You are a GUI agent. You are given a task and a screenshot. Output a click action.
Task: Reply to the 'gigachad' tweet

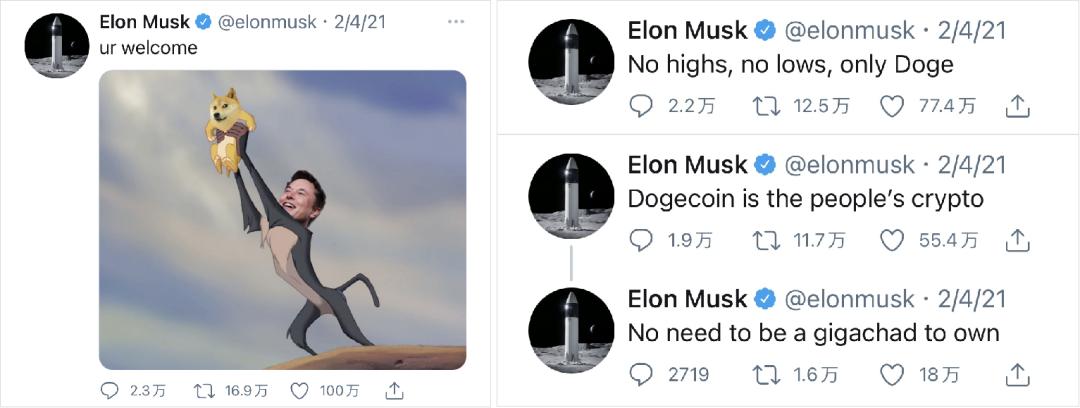(x=641, y=374)
